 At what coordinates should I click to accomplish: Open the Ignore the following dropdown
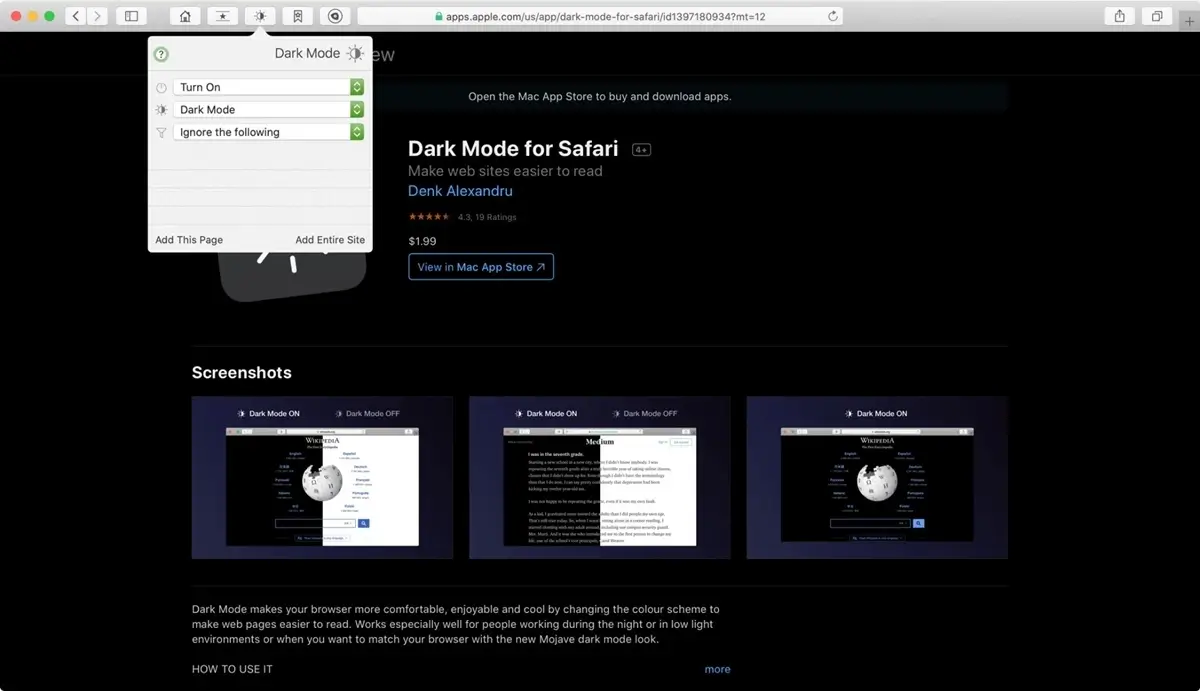pyautogui.click(x=268, y=132)
